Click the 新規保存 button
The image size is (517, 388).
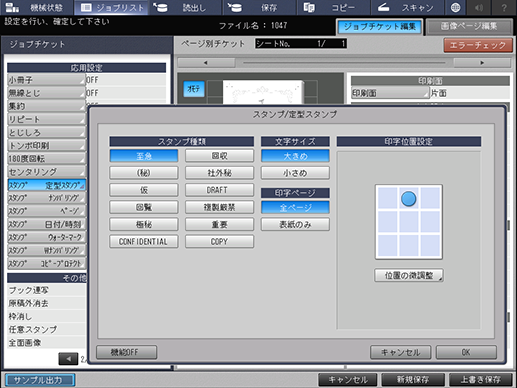coord(413,380)
